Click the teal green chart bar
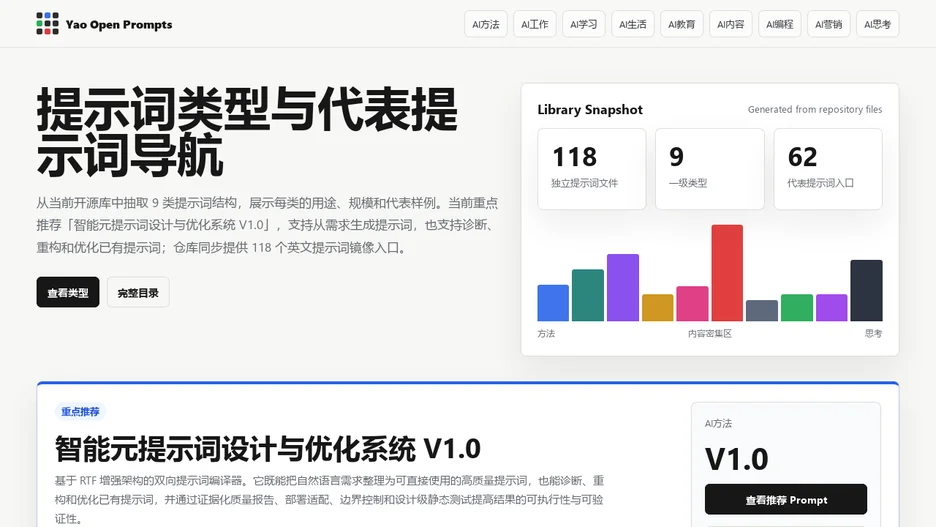This screenshot has width=936, height=527. point(587,295)
